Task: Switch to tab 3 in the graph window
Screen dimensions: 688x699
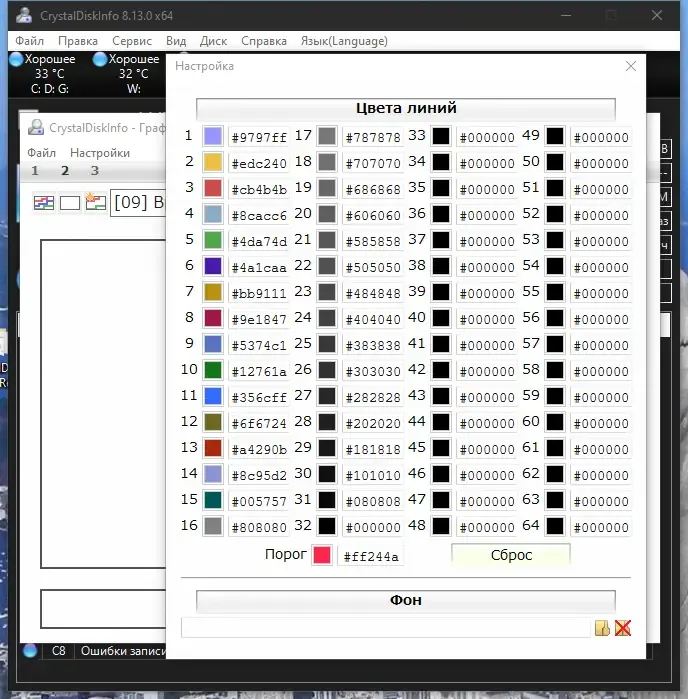Action: pos(95,171)
